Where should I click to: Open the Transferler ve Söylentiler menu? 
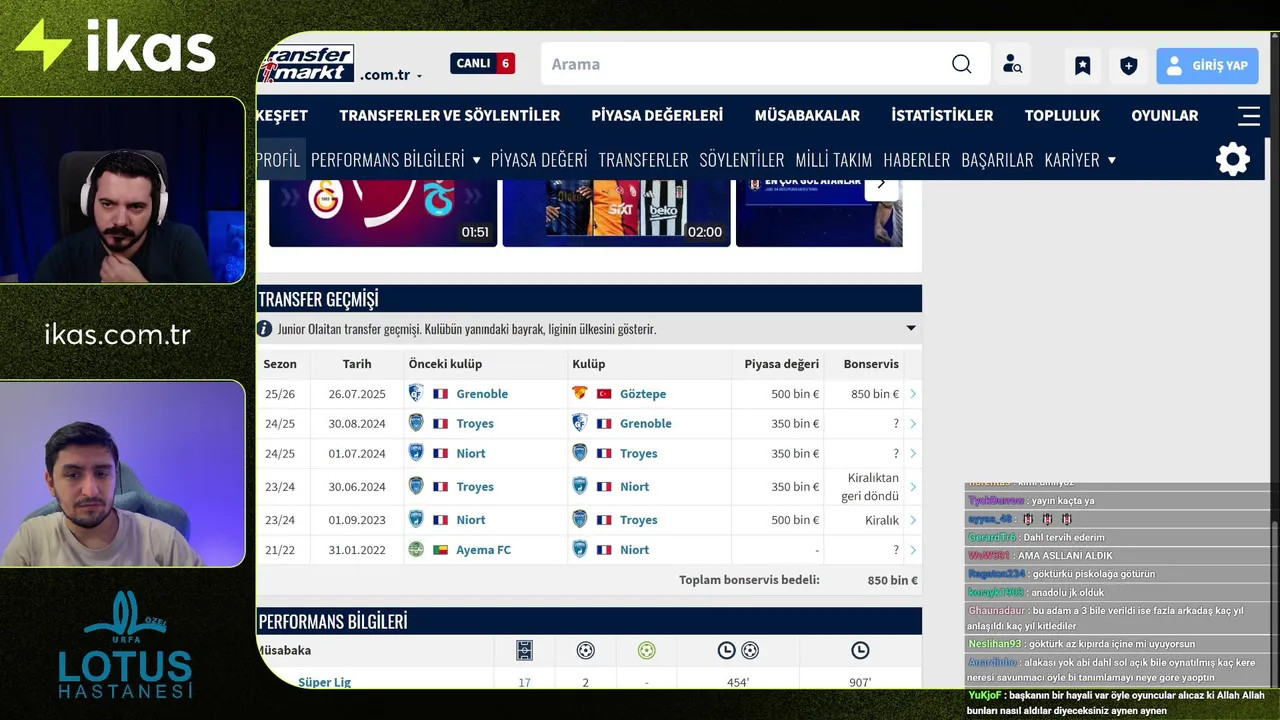[449, 115]
